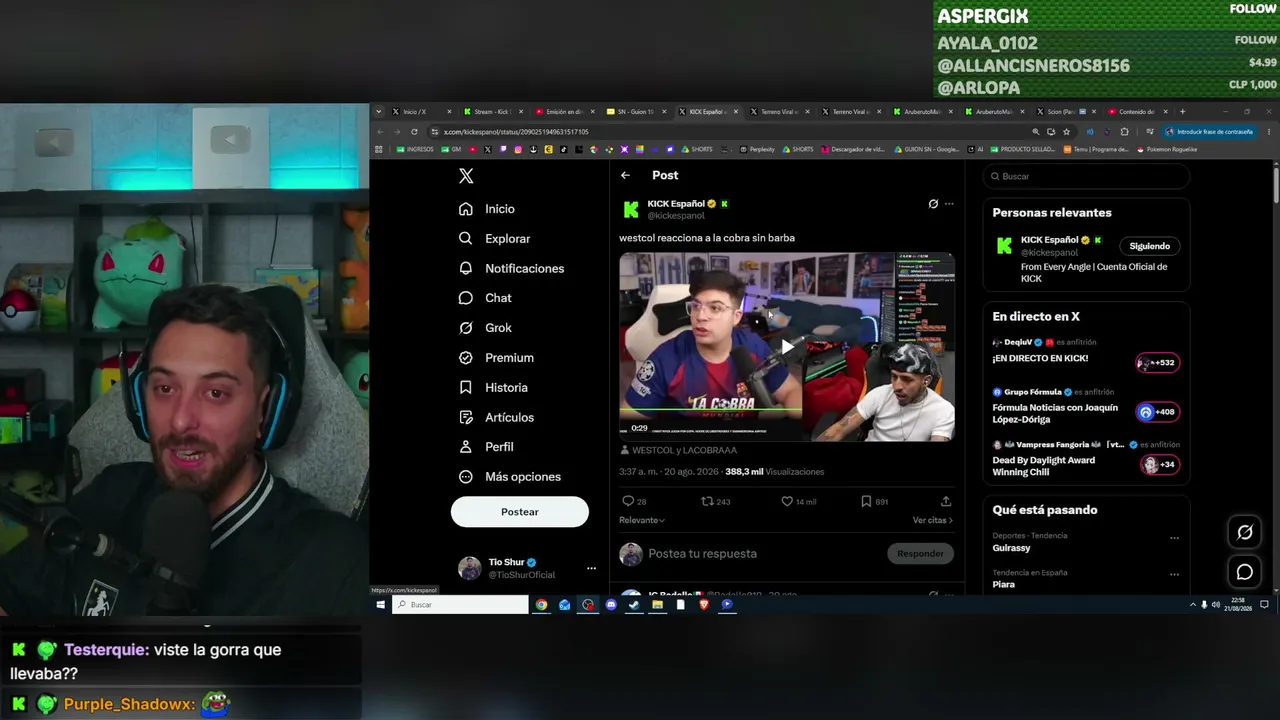Screen dimensions: 1280x720
Task: Click the browser address bar URL
Action: tap(516, 132)
